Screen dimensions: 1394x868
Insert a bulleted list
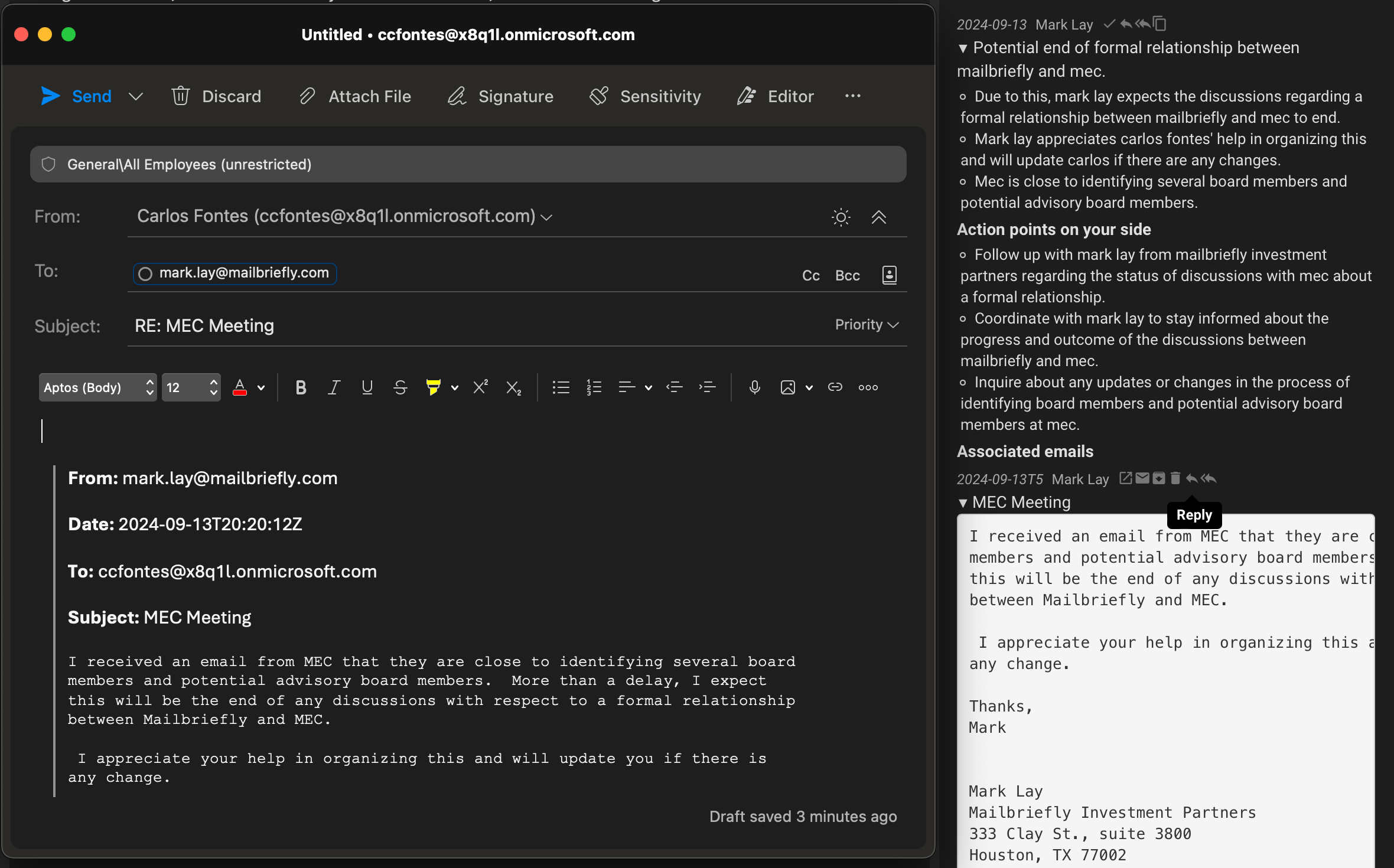561,387
